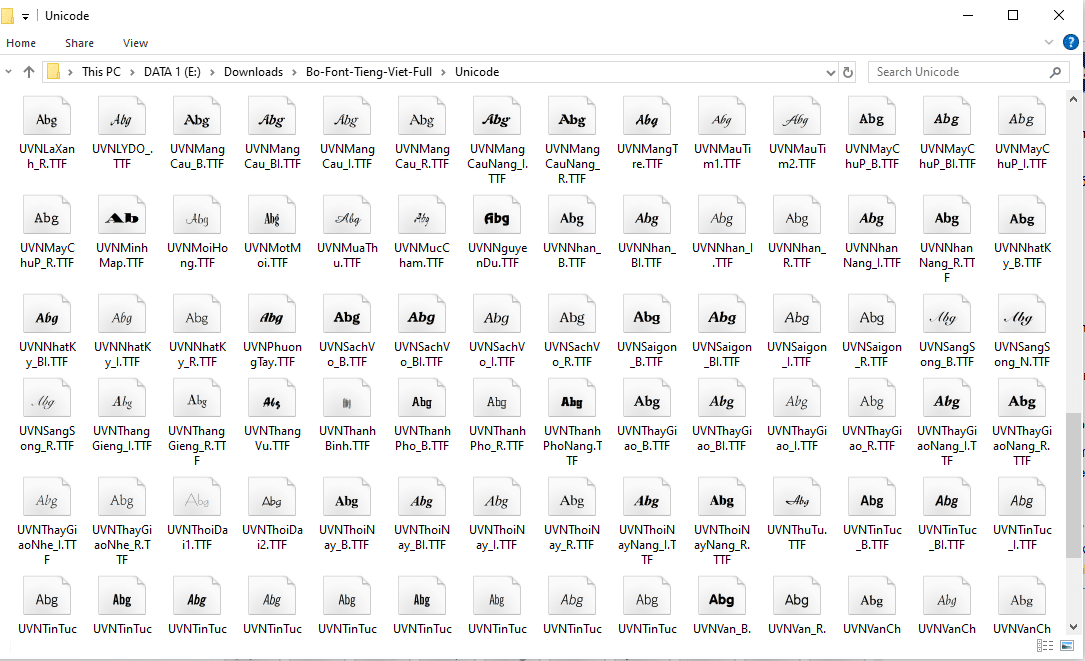Click the refresh button beside address bar
This screenshot has width=1085, height=661.
tap(848, 72)
